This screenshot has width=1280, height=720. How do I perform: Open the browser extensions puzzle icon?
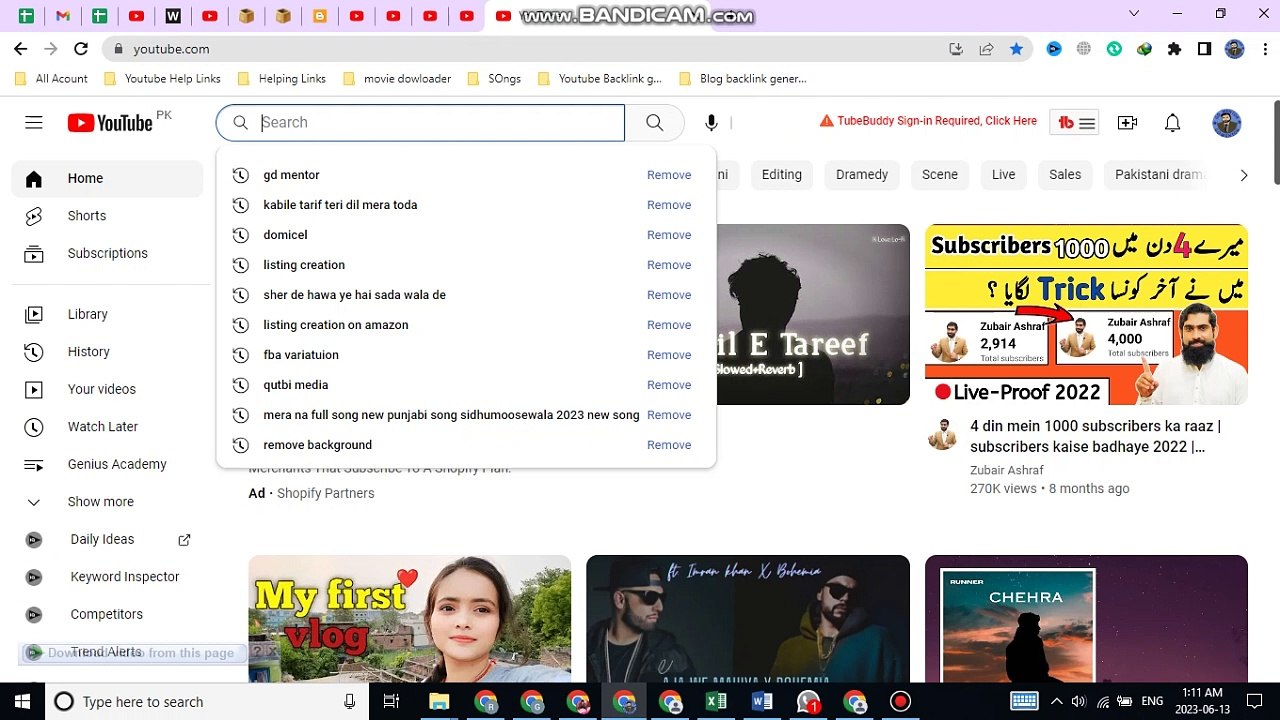pyautogui.click(x=1174, y=48)
